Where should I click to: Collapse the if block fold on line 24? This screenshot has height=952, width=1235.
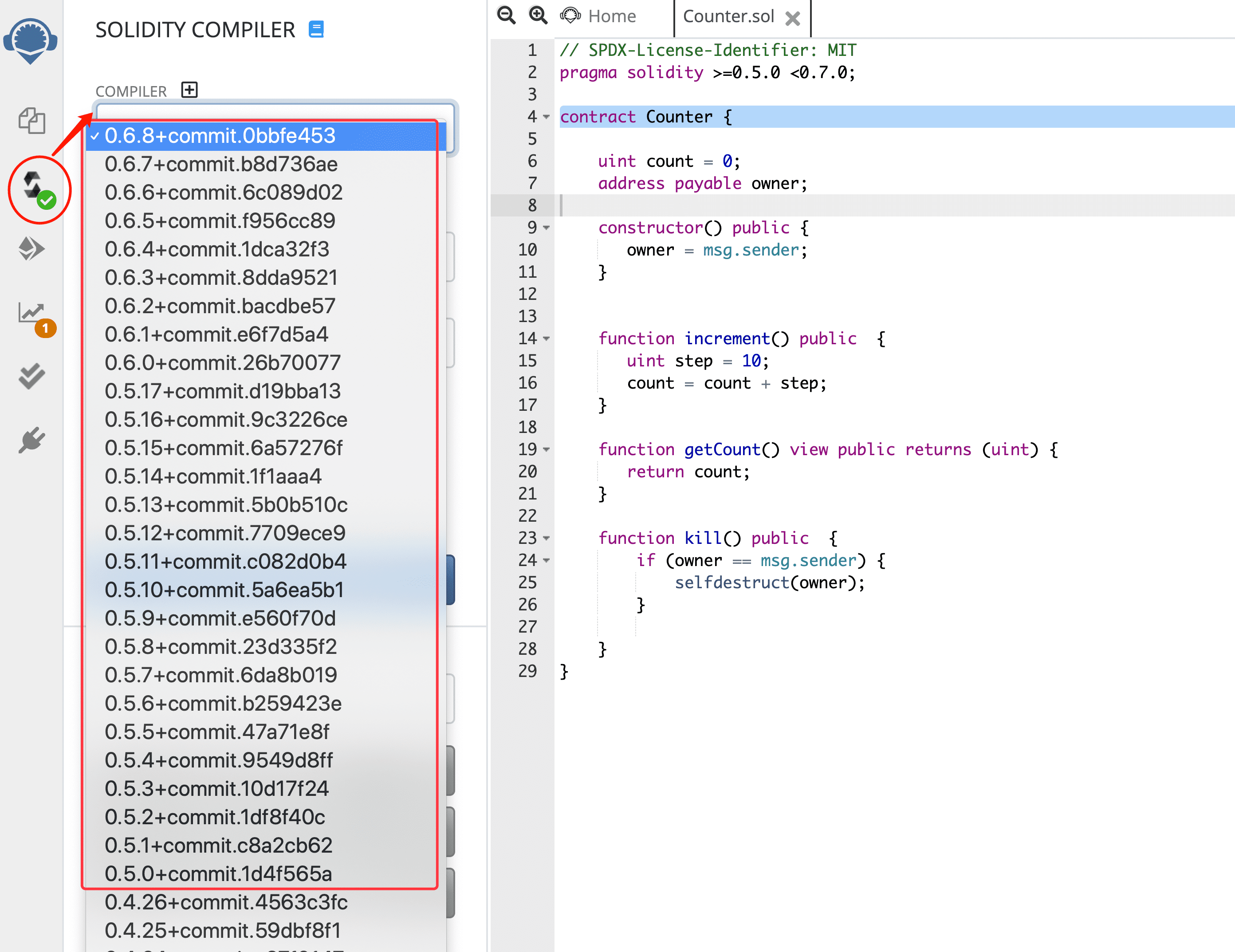click(x=546, y=560)
